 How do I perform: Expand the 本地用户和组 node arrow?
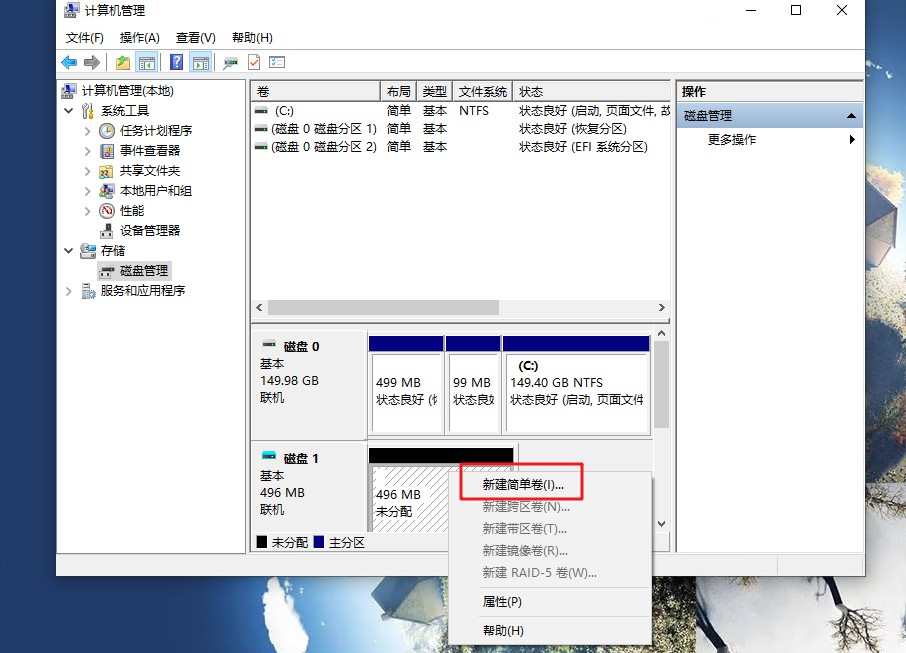click(87, 191)
